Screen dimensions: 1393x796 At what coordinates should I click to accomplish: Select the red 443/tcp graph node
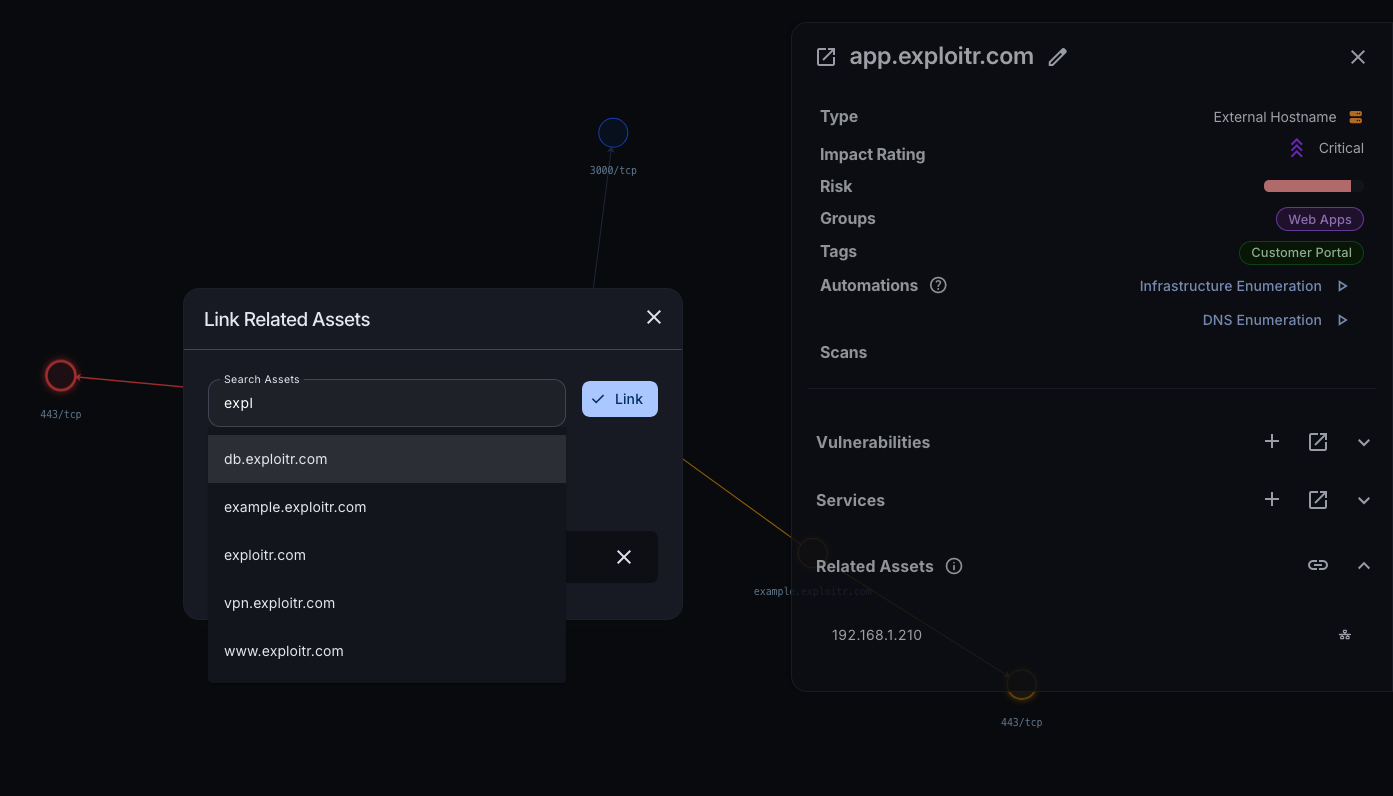pos(61,375)
